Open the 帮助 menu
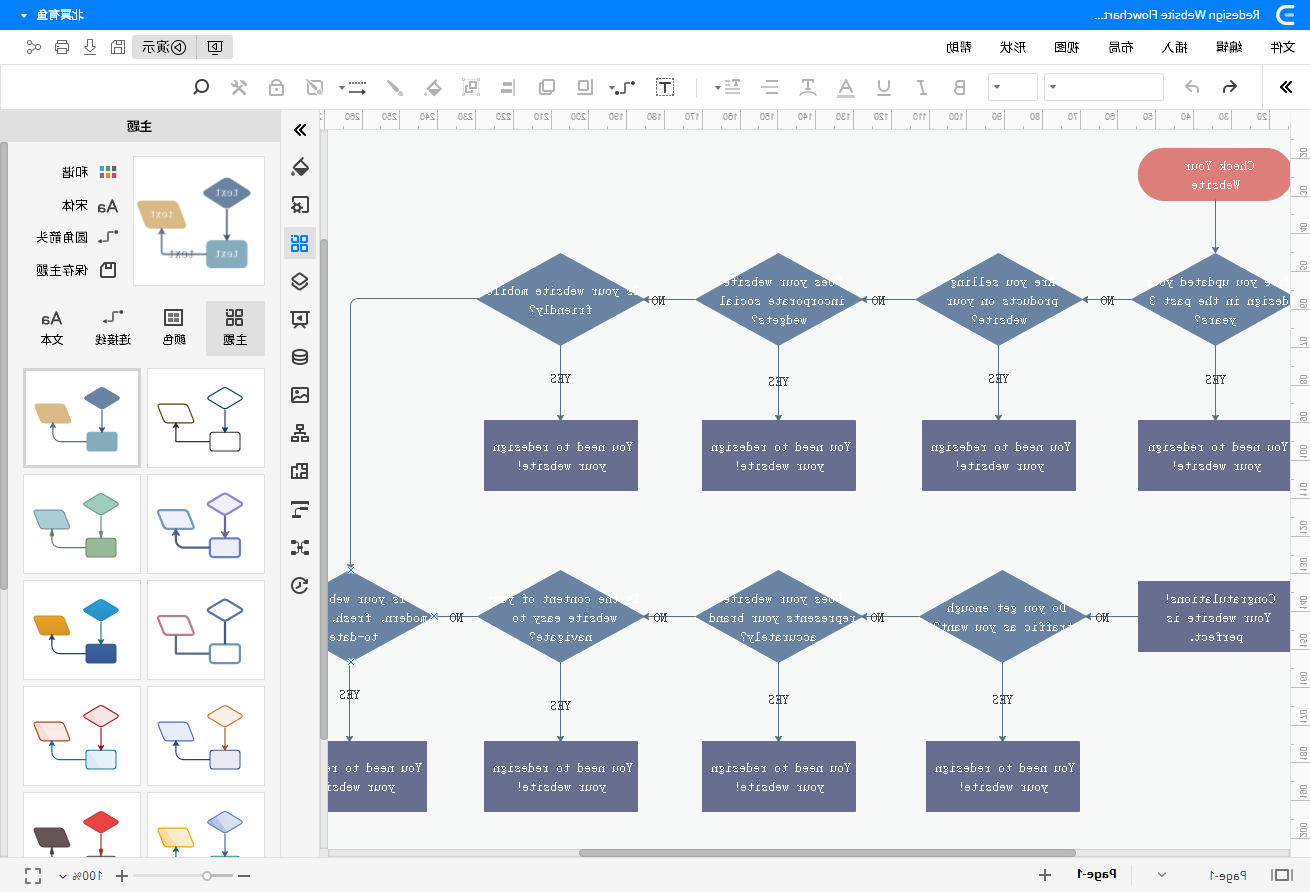Viewport: 1310px width, 892px height. click(x=959, y=47)
